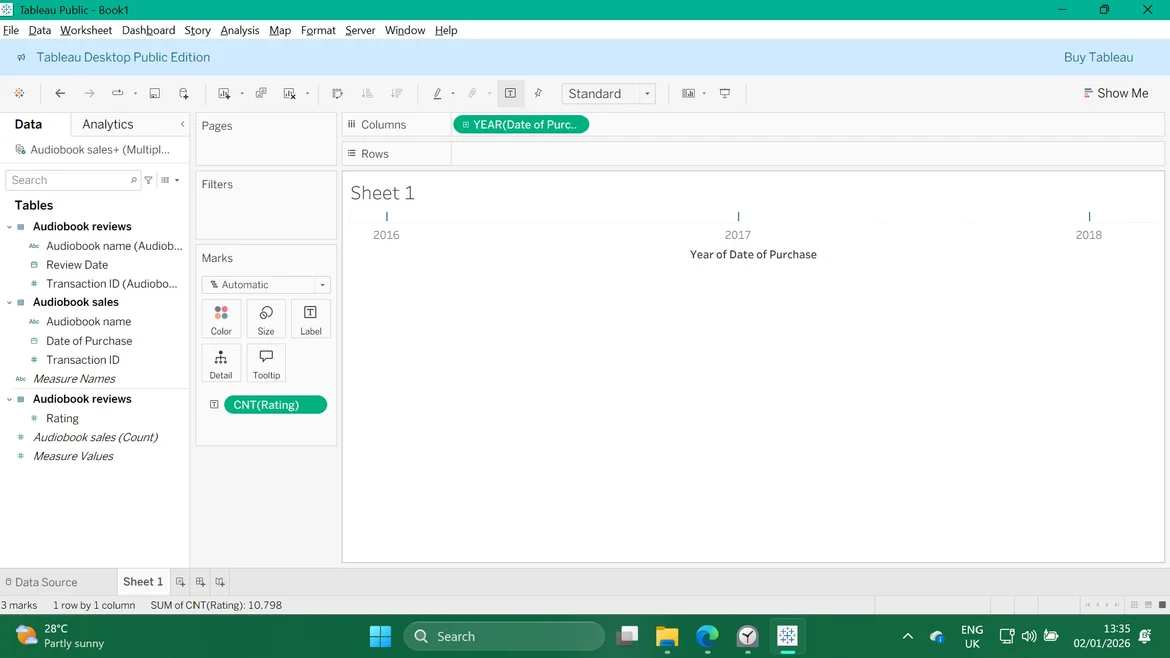This screenshot has width=1170, height=658.
Task: Open Presentation Mode from toolbar
Action: [725, 93]
